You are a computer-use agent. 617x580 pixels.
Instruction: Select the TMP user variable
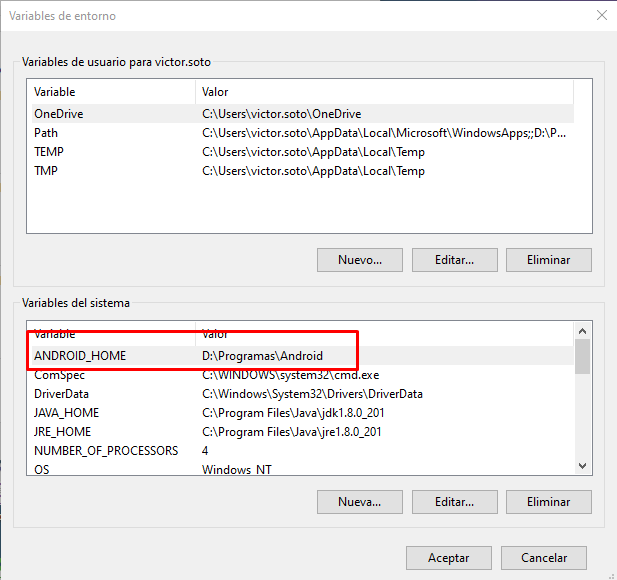47,171
